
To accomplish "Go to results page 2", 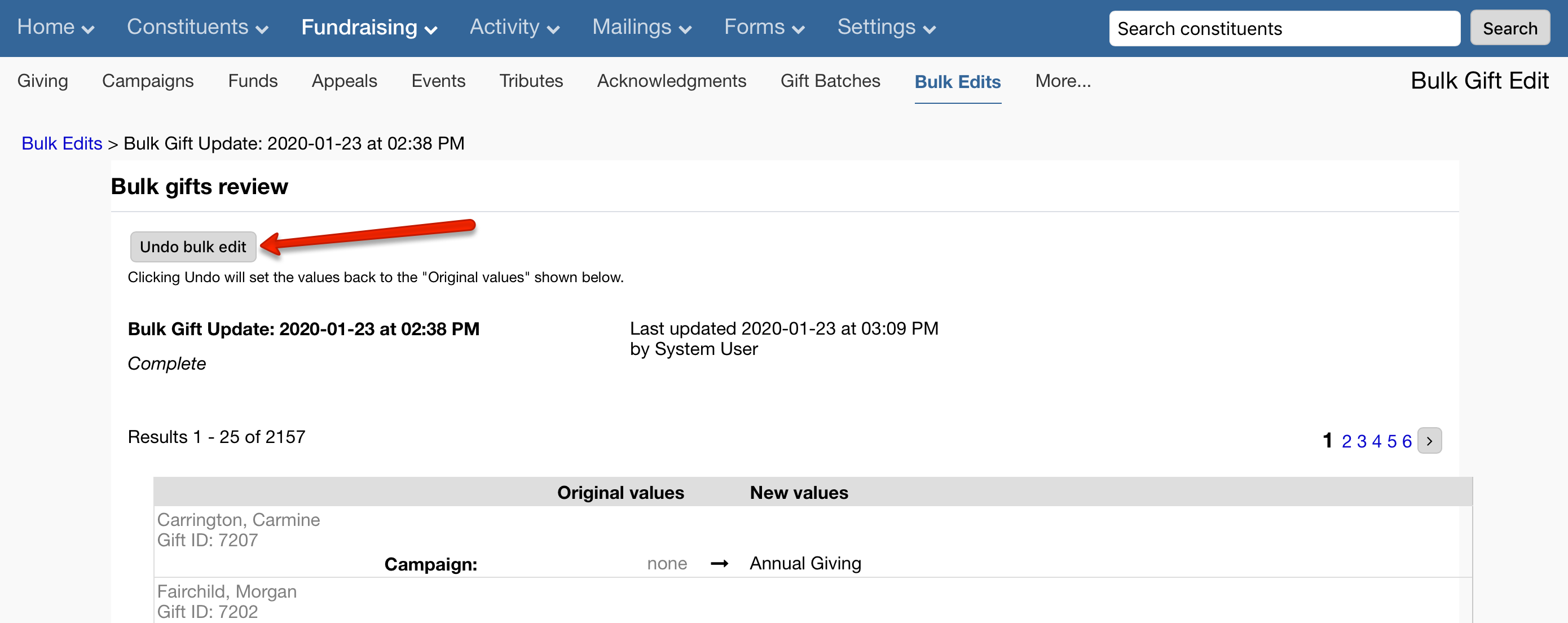I will [x=1346, y=441].
